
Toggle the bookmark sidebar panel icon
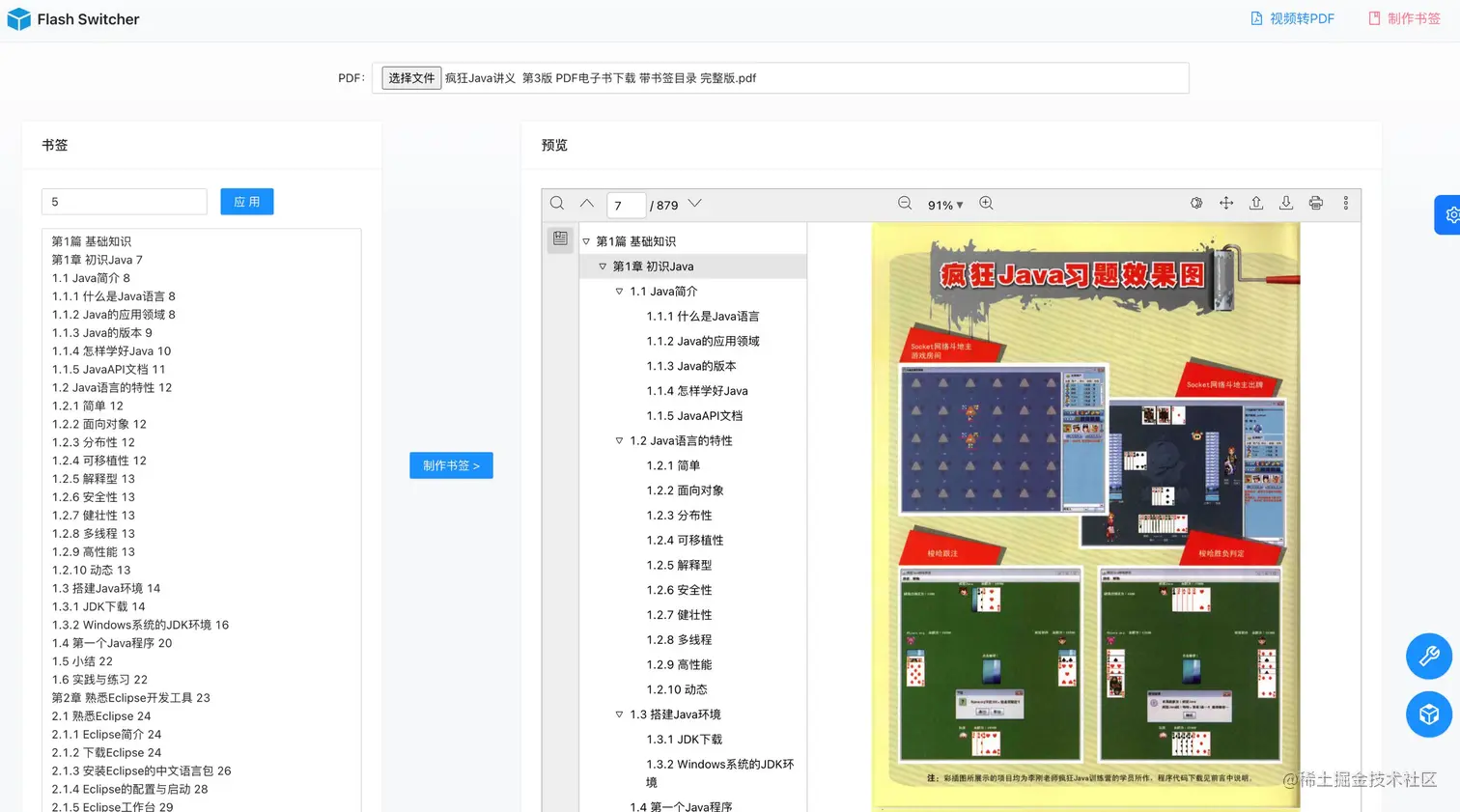pyautogui.click(x=560, y=238)
